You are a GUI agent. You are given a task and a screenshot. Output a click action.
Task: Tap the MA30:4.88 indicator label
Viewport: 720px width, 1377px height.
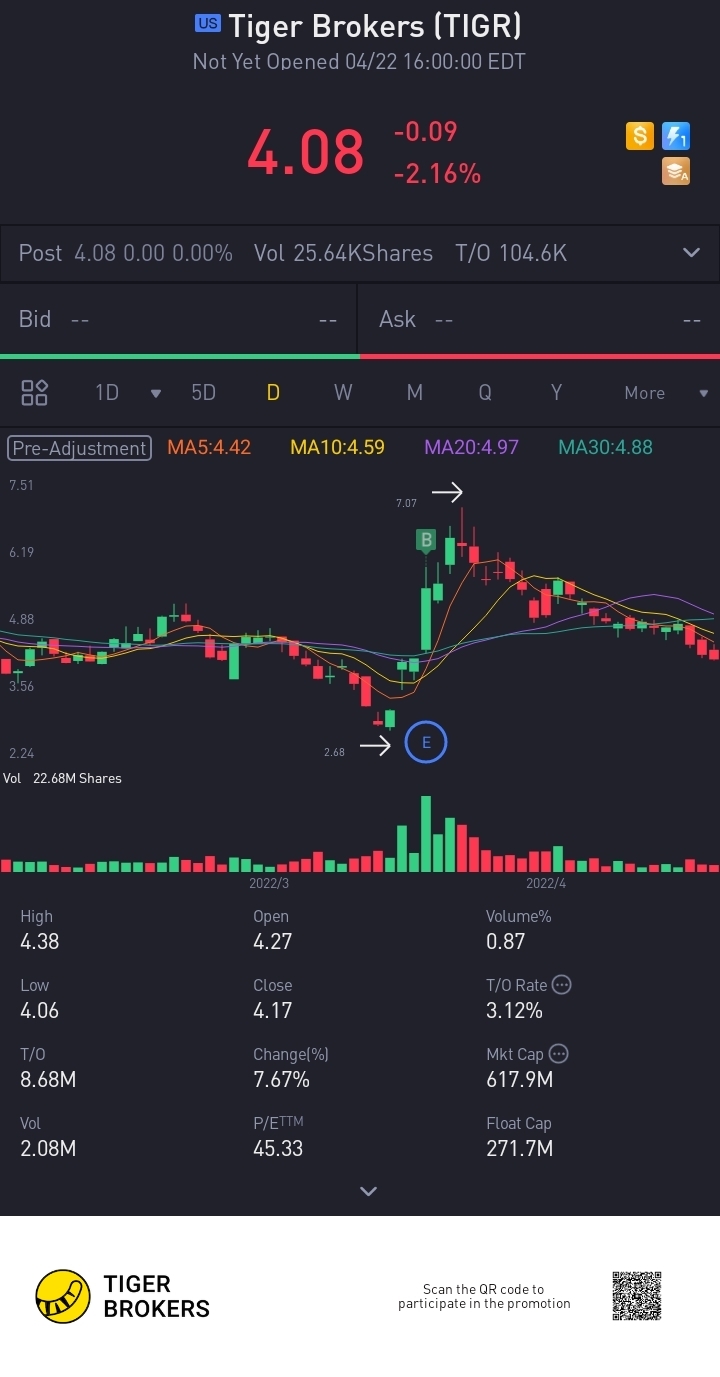[x=605, y=448]
